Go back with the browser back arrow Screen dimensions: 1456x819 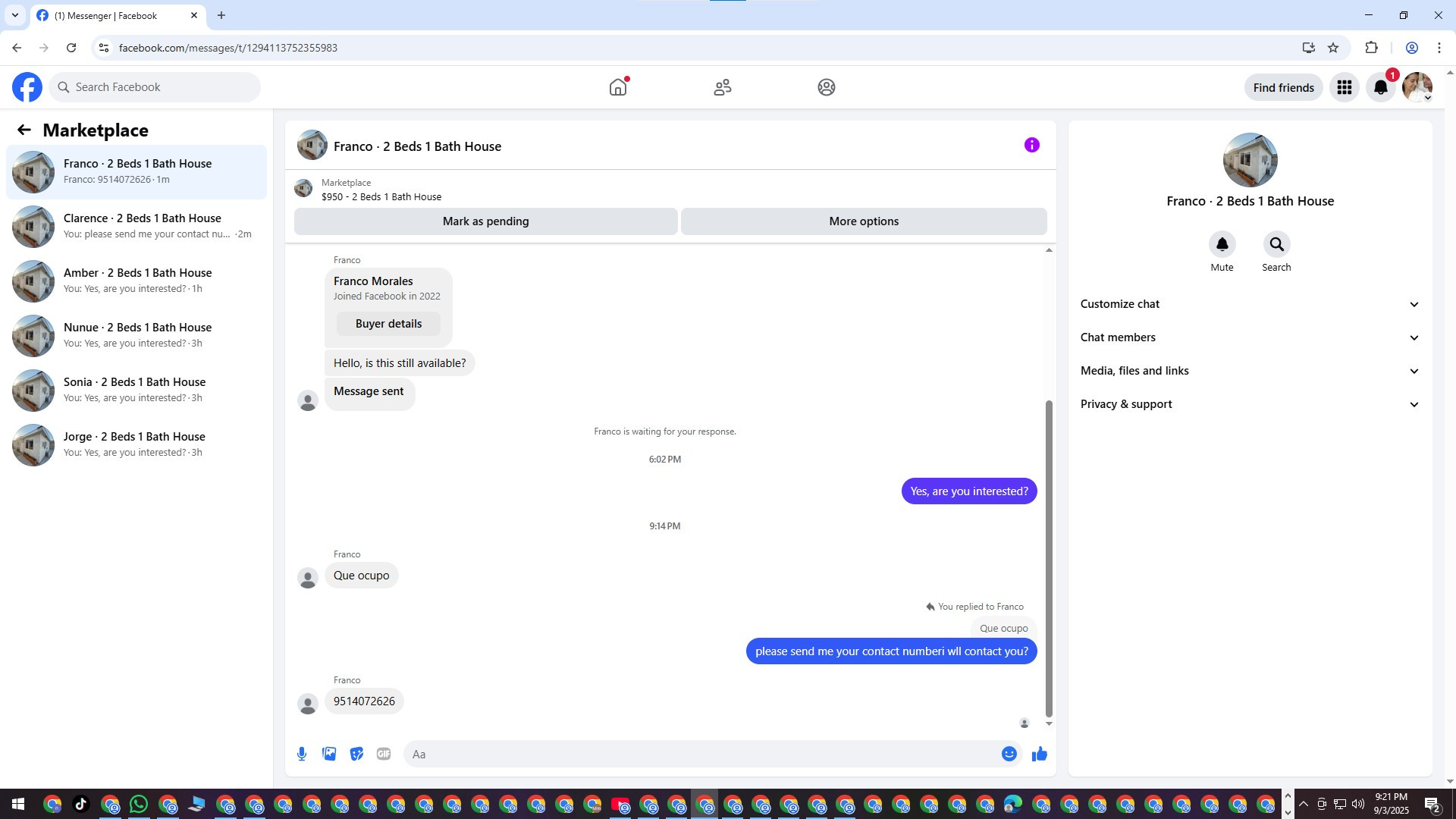(17, 48)
